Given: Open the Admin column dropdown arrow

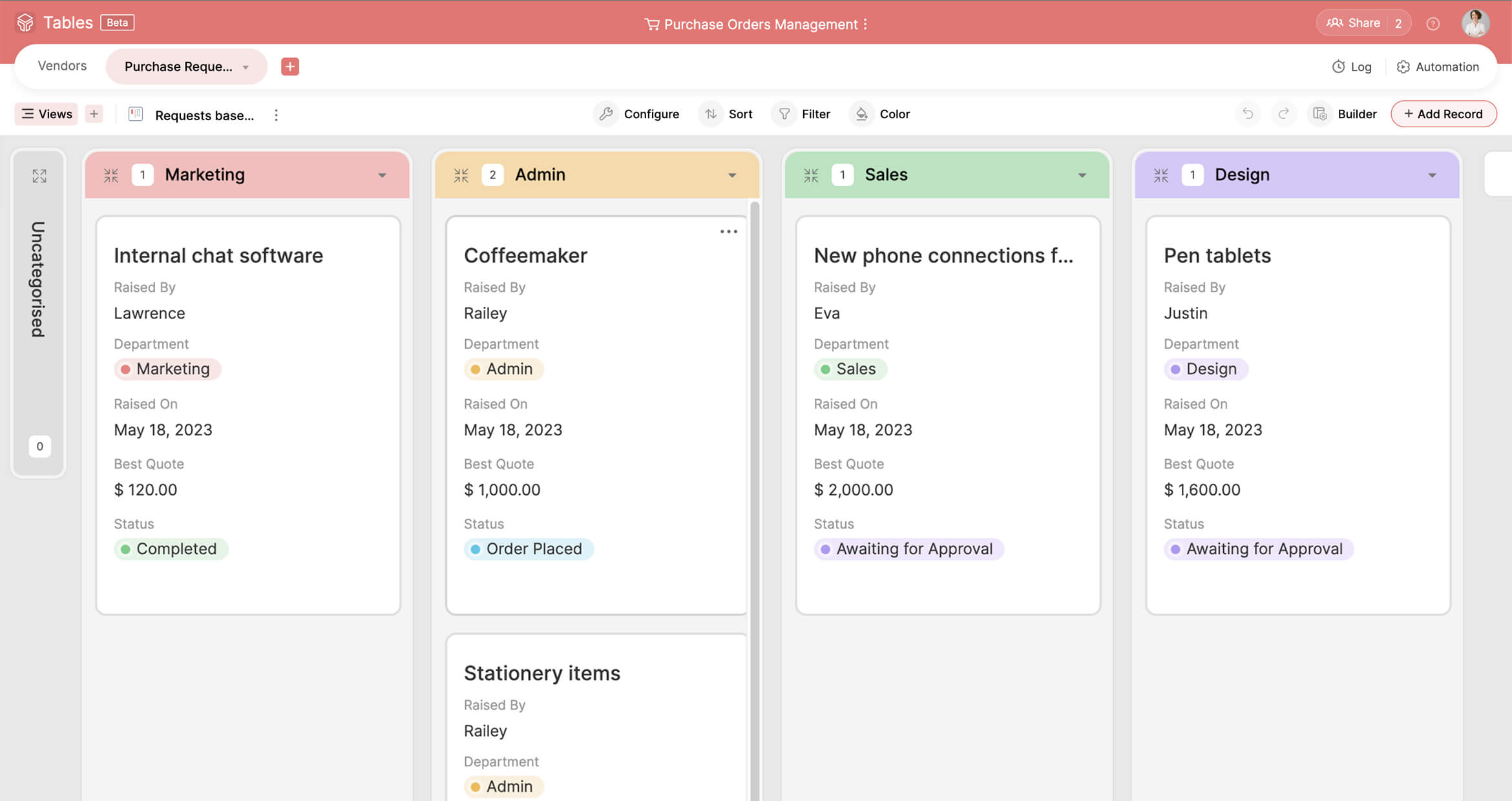Looking at the screenshot, I should (732, 175).
